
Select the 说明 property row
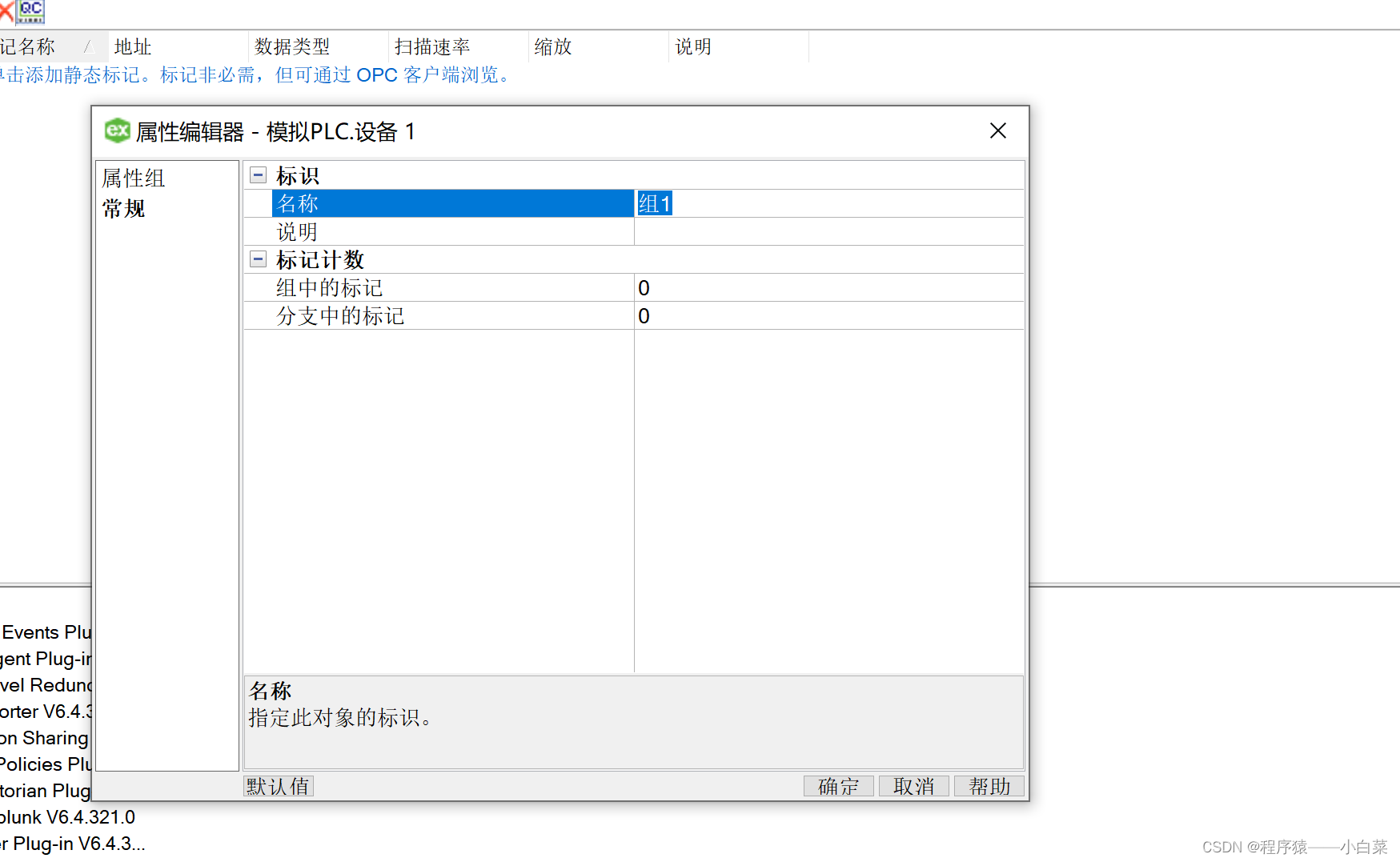pyautogui.click(x=453, y=231)
